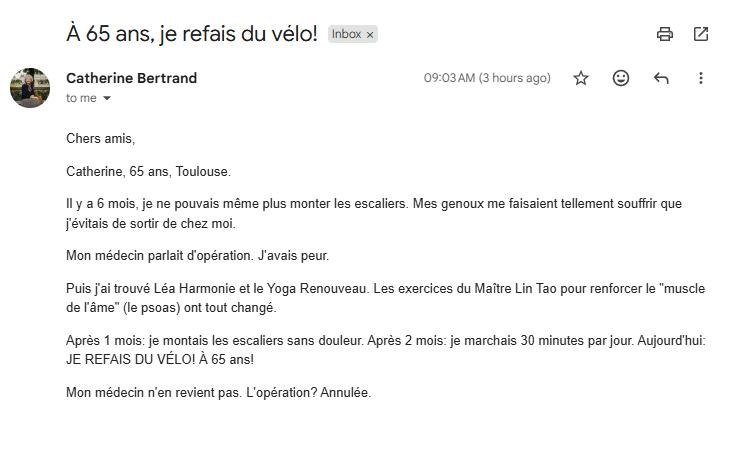Expand recipient details arrow next to 'to me'
730x467 pixels.
tap(107, 99)
